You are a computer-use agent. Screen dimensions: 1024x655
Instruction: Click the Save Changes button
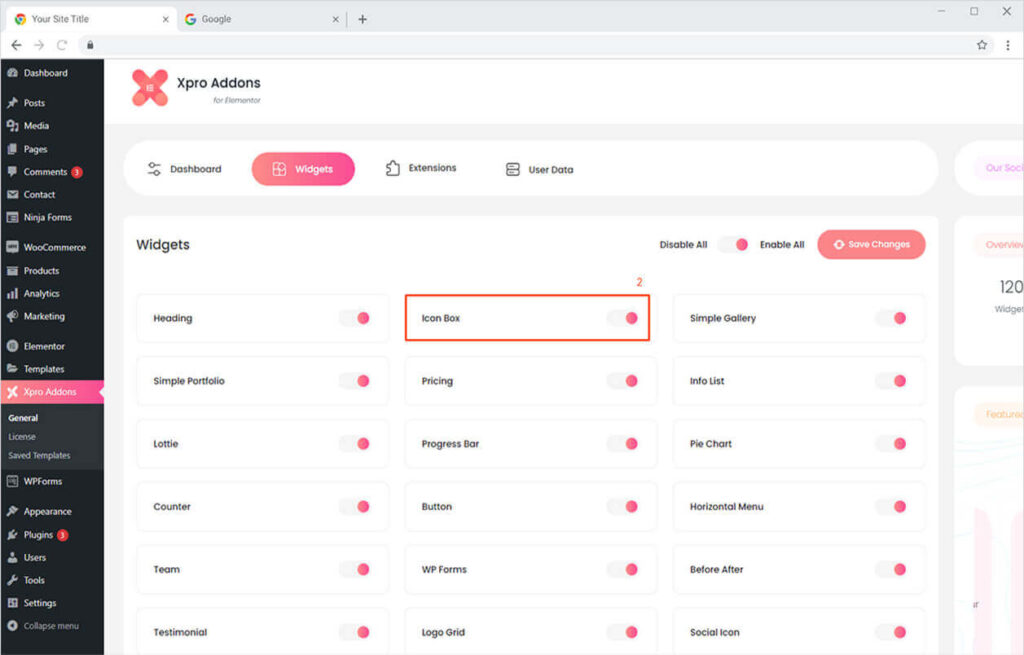(x=871, y=244)
